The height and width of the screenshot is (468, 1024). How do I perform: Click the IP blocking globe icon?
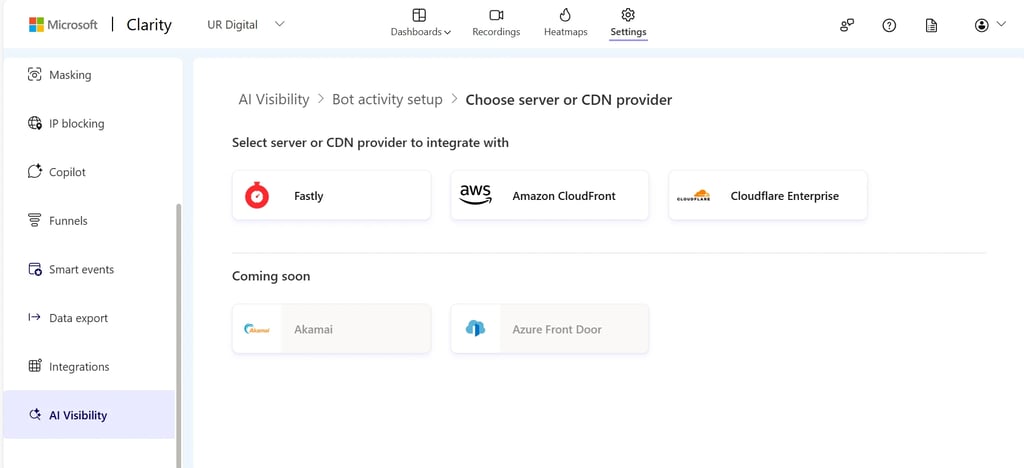[35, 123]
